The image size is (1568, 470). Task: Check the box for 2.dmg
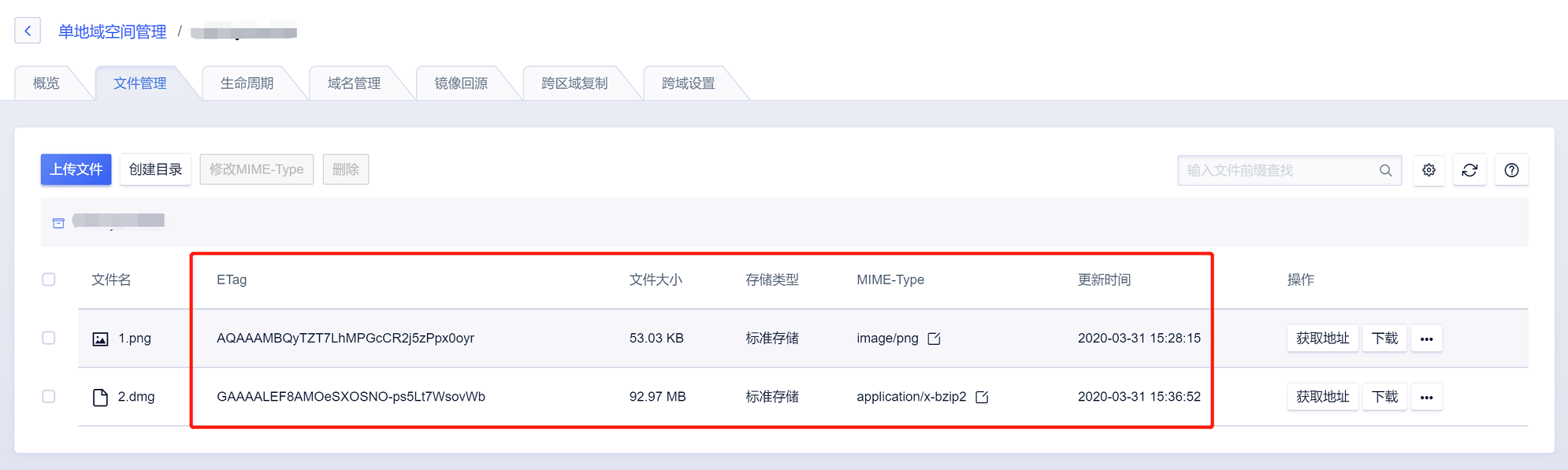(x=49, y=396)
